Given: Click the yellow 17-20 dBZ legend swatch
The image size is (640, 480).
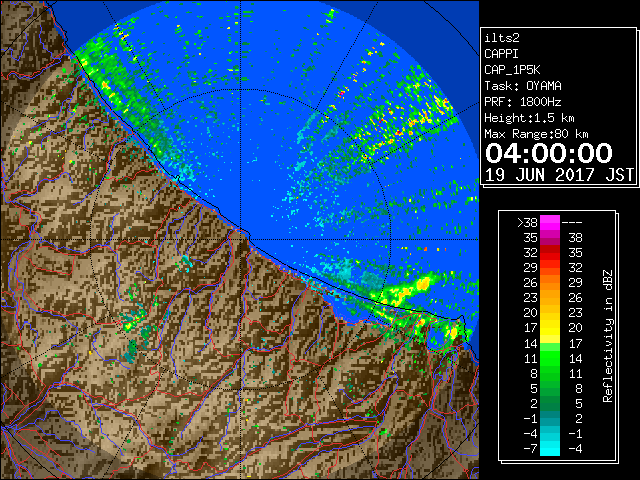Looking at the screenshot, I should 550,328.
